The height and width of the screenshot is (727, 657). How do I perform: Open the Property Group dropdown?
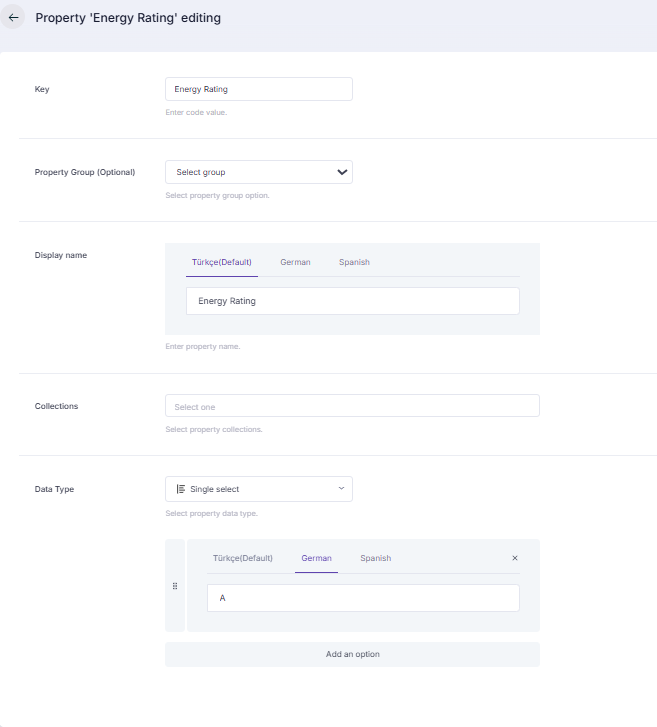click(259, 172)
